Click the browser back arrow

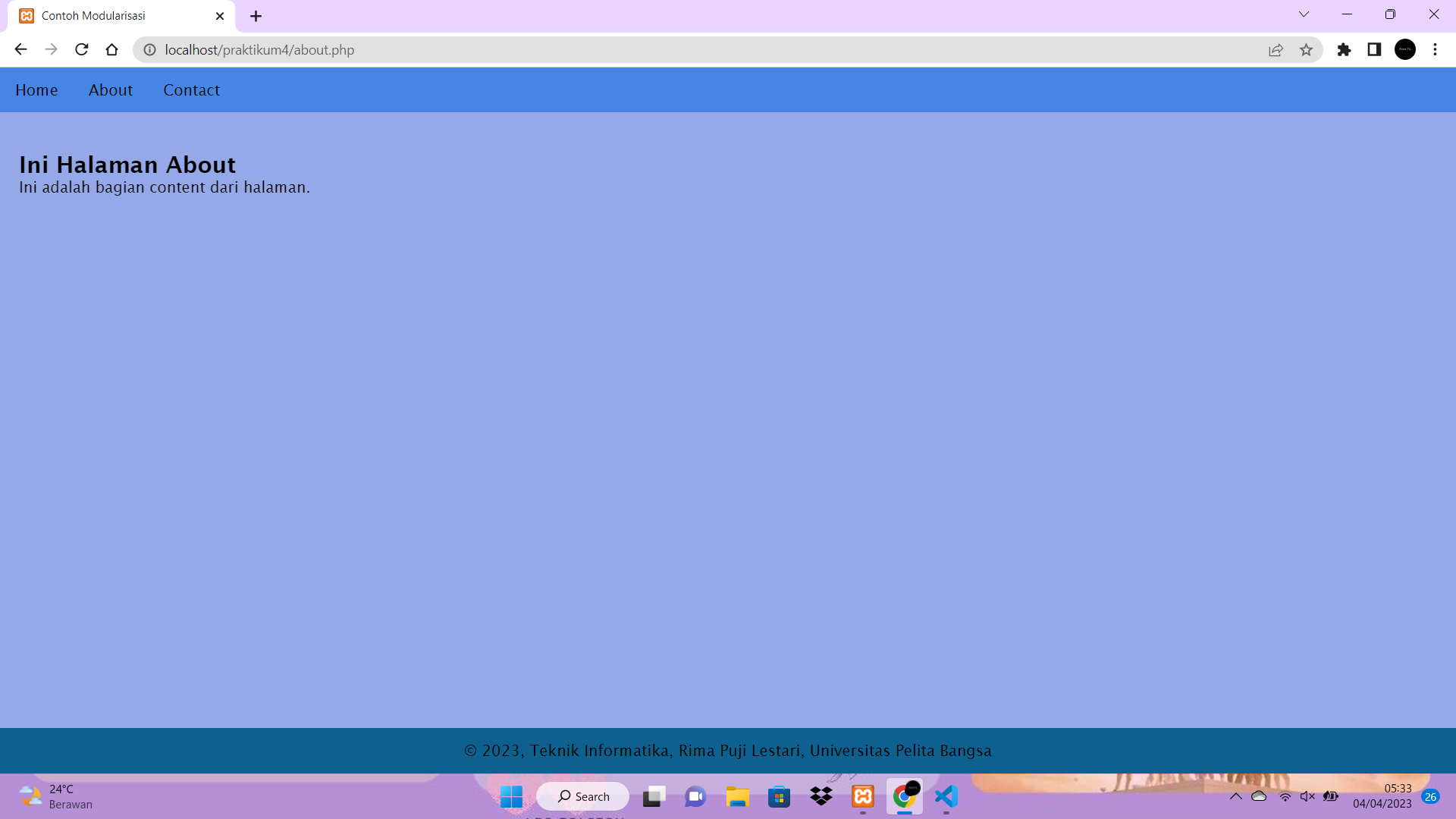[x=20, y=49]
